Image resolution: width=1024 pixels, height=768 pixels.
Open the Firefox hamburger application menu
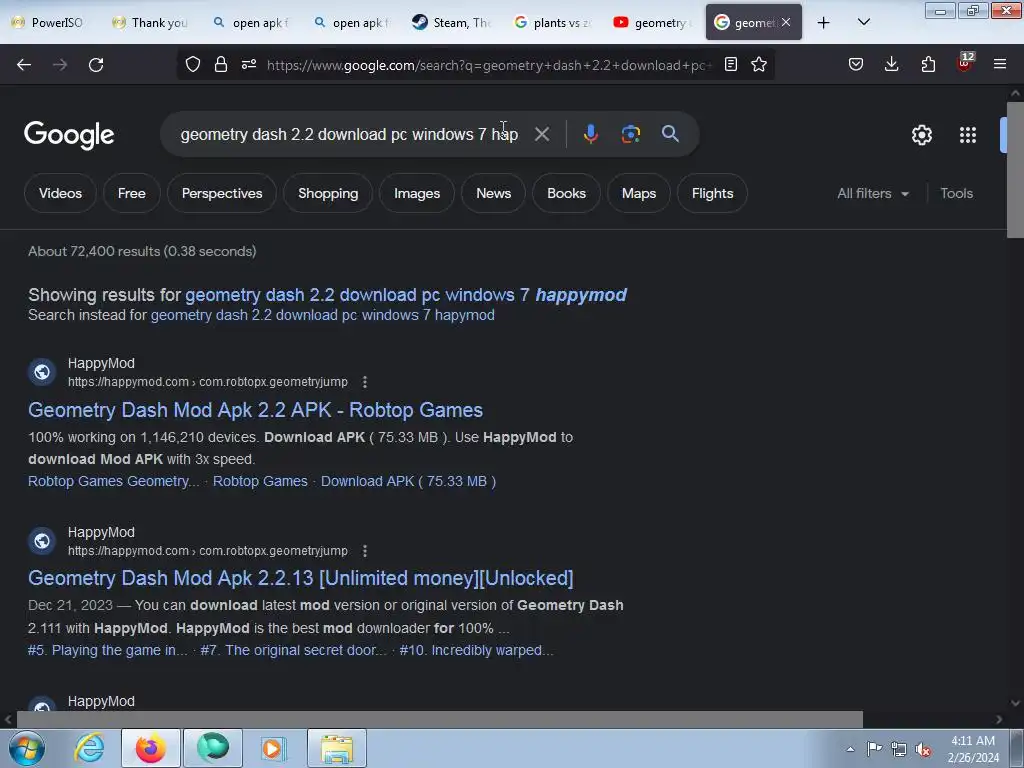[x=1000, y=64]
